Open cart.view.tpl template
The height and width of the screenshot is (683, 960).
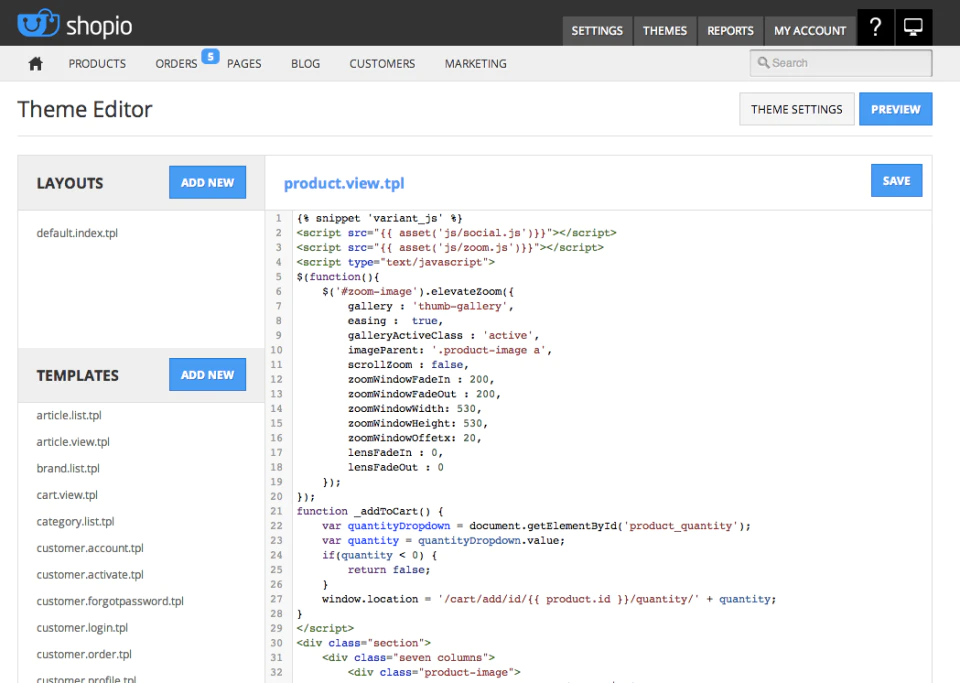(x=67, y=495)
